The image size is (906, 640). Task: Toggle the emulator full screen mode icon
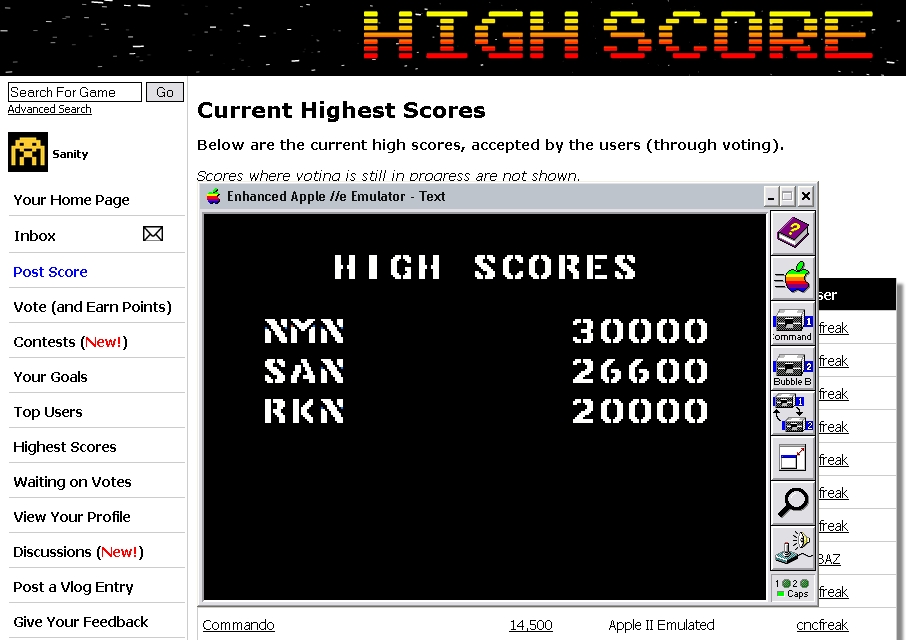[793, 458]
